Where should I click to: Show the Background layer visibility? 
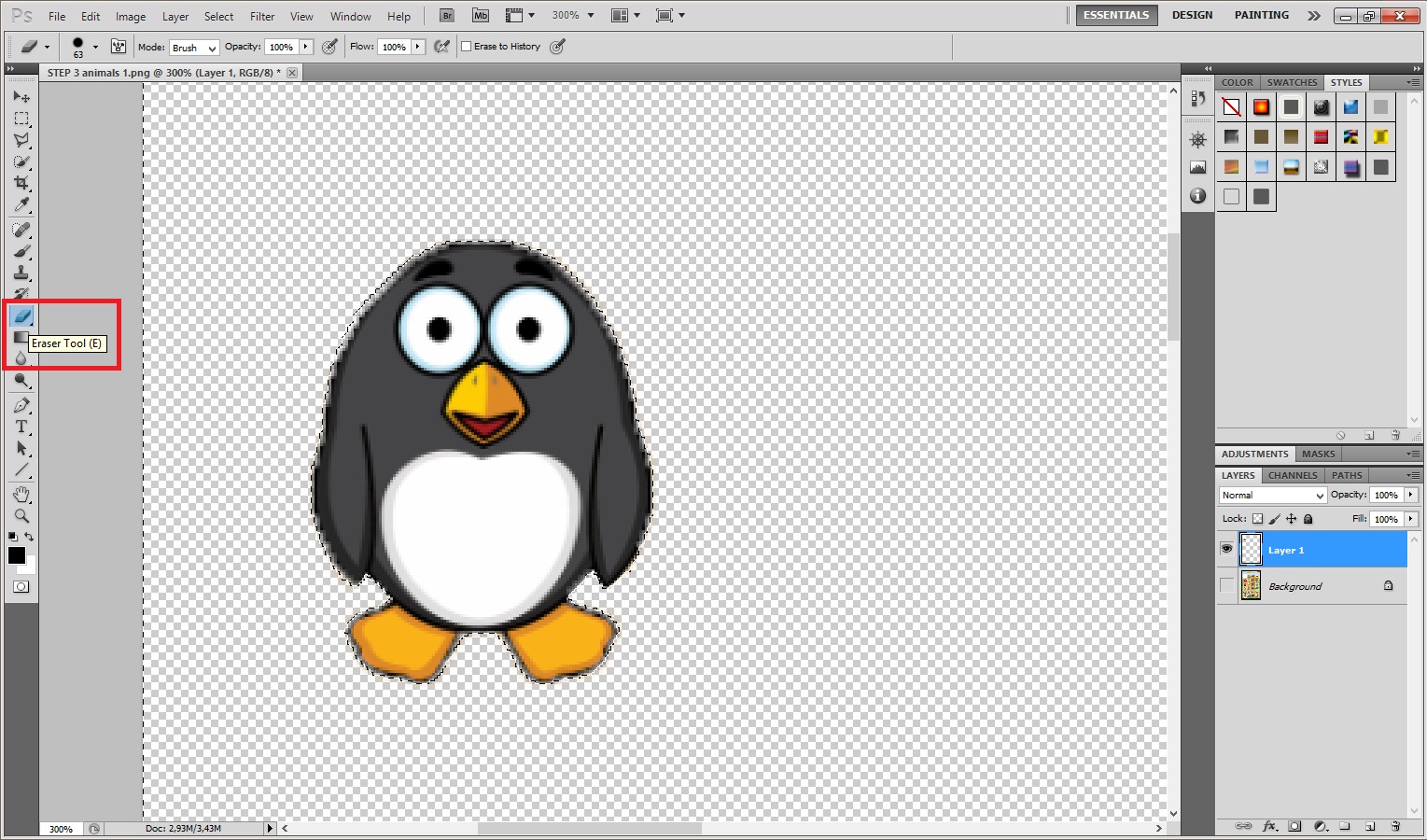[x=1226, y=586]
